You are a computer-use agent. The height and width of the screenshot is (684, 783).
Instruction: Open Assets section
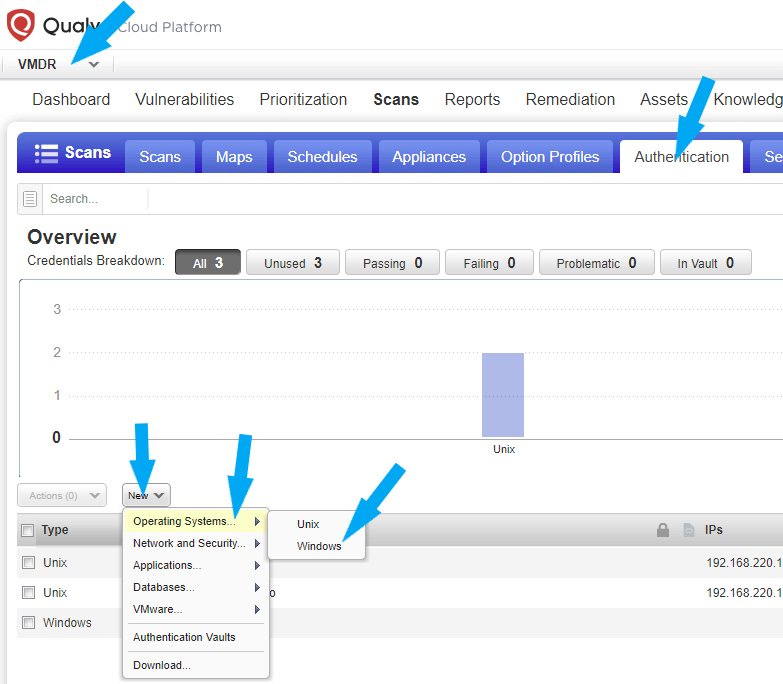664,99
